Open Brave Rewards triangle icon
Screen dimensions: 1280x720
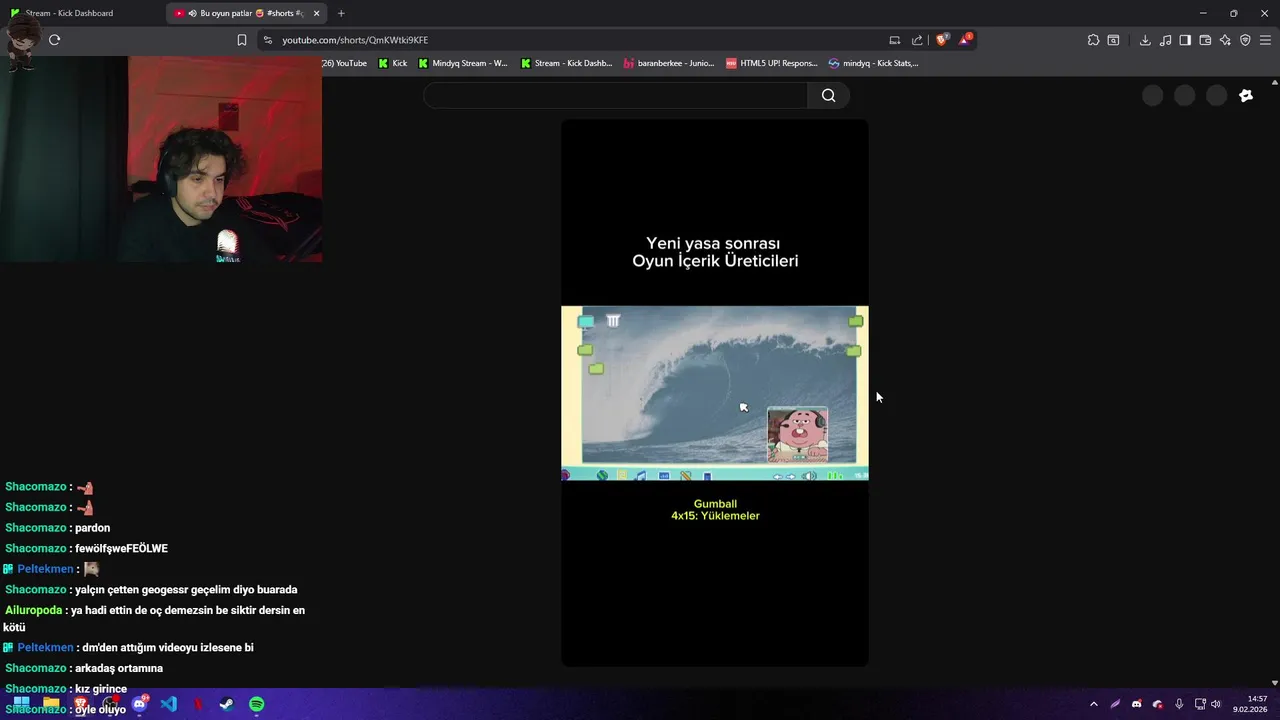pyautogui.click(x=965, y=40)
